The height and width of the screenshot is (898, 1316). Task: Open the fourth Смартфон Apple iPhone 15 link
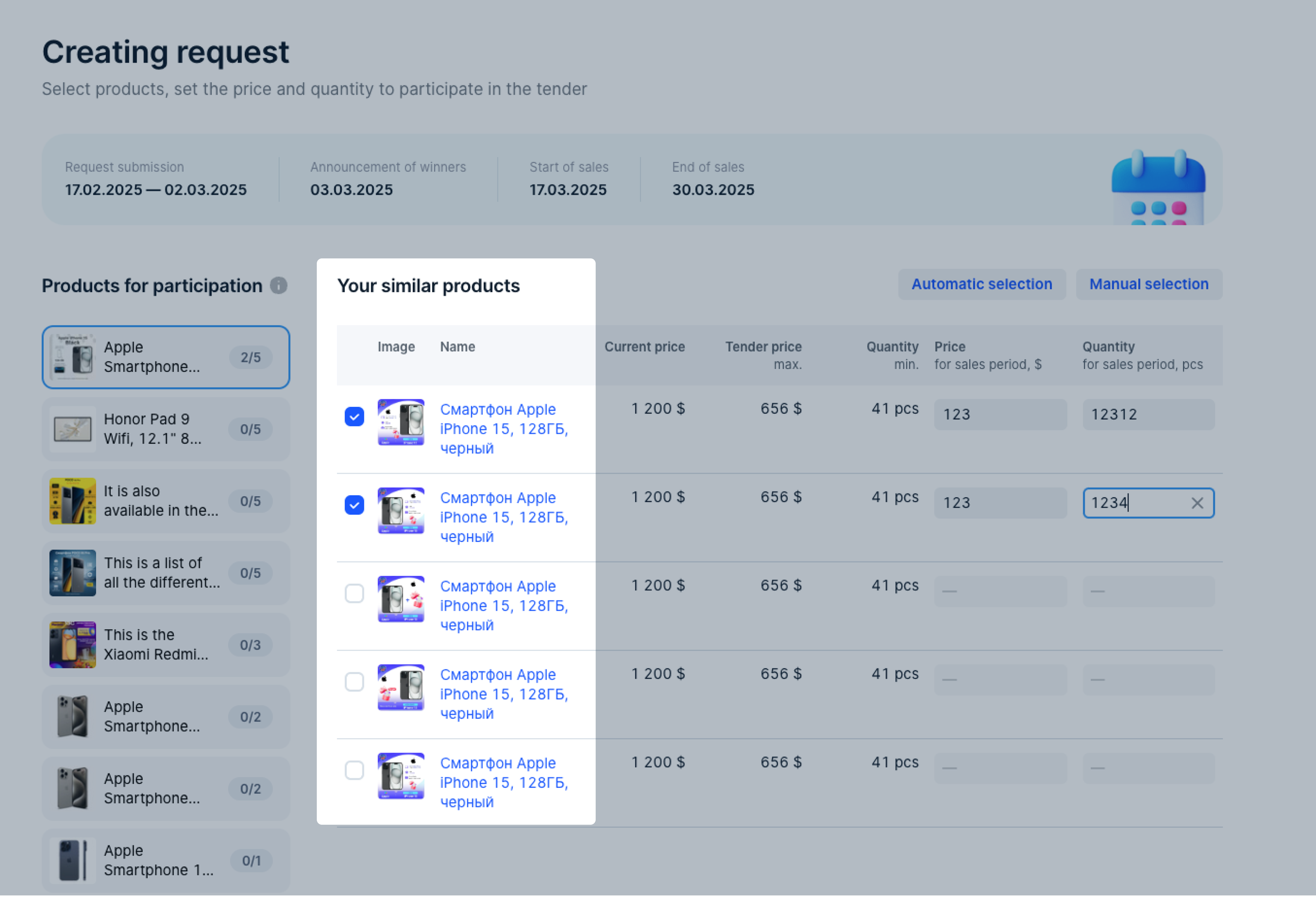[503, 694]
